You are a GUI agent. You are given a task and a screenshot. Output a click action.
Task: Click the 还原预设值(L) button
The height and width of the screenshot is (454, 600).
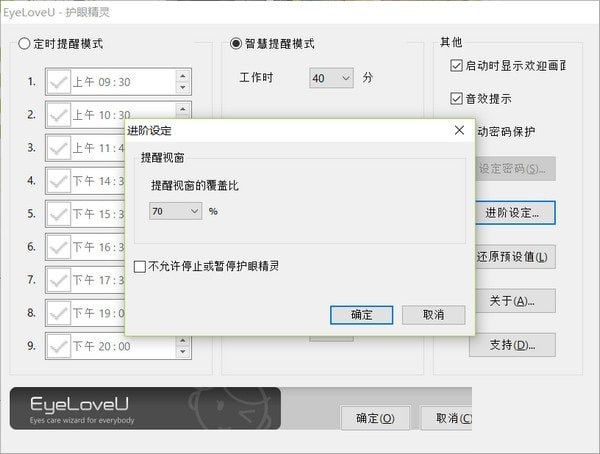513,256
